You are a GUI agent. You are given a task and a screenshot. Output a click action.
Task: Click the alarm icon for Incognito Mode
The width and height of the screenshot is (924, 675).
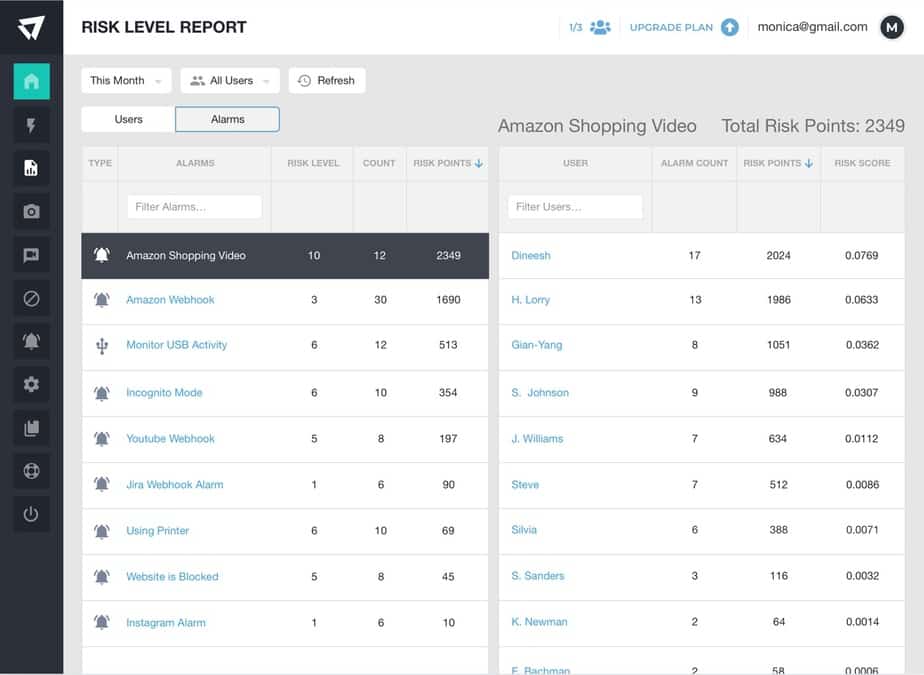[101, 393]
